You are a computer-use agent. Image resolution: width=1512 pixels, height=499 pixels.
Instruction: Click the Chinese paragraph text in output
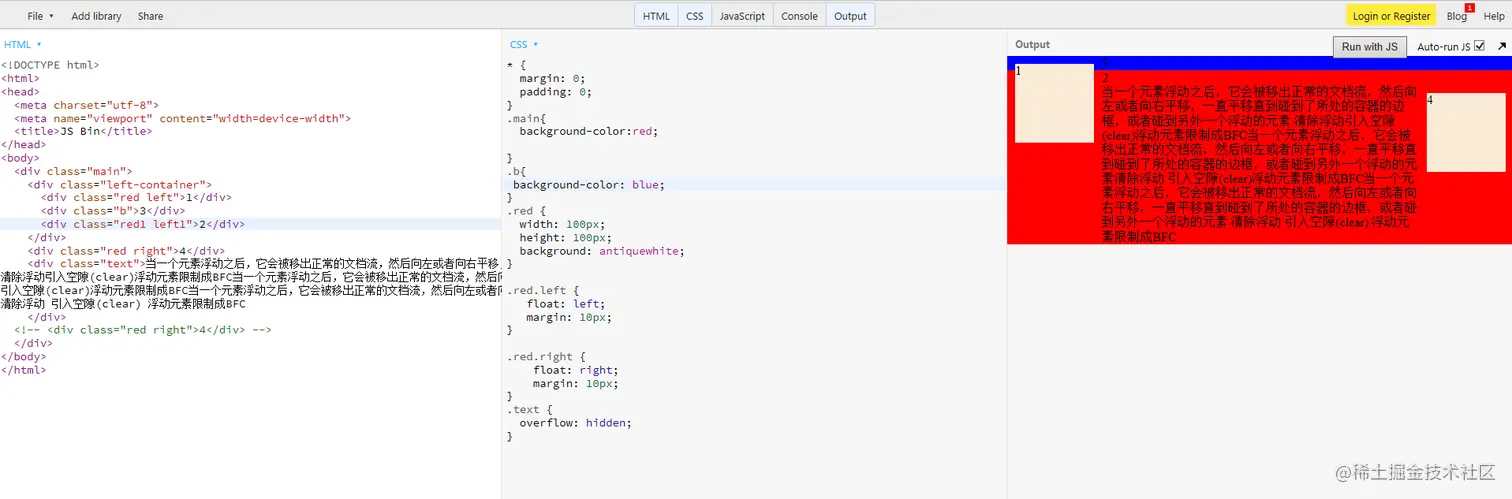pos(1260,164)
